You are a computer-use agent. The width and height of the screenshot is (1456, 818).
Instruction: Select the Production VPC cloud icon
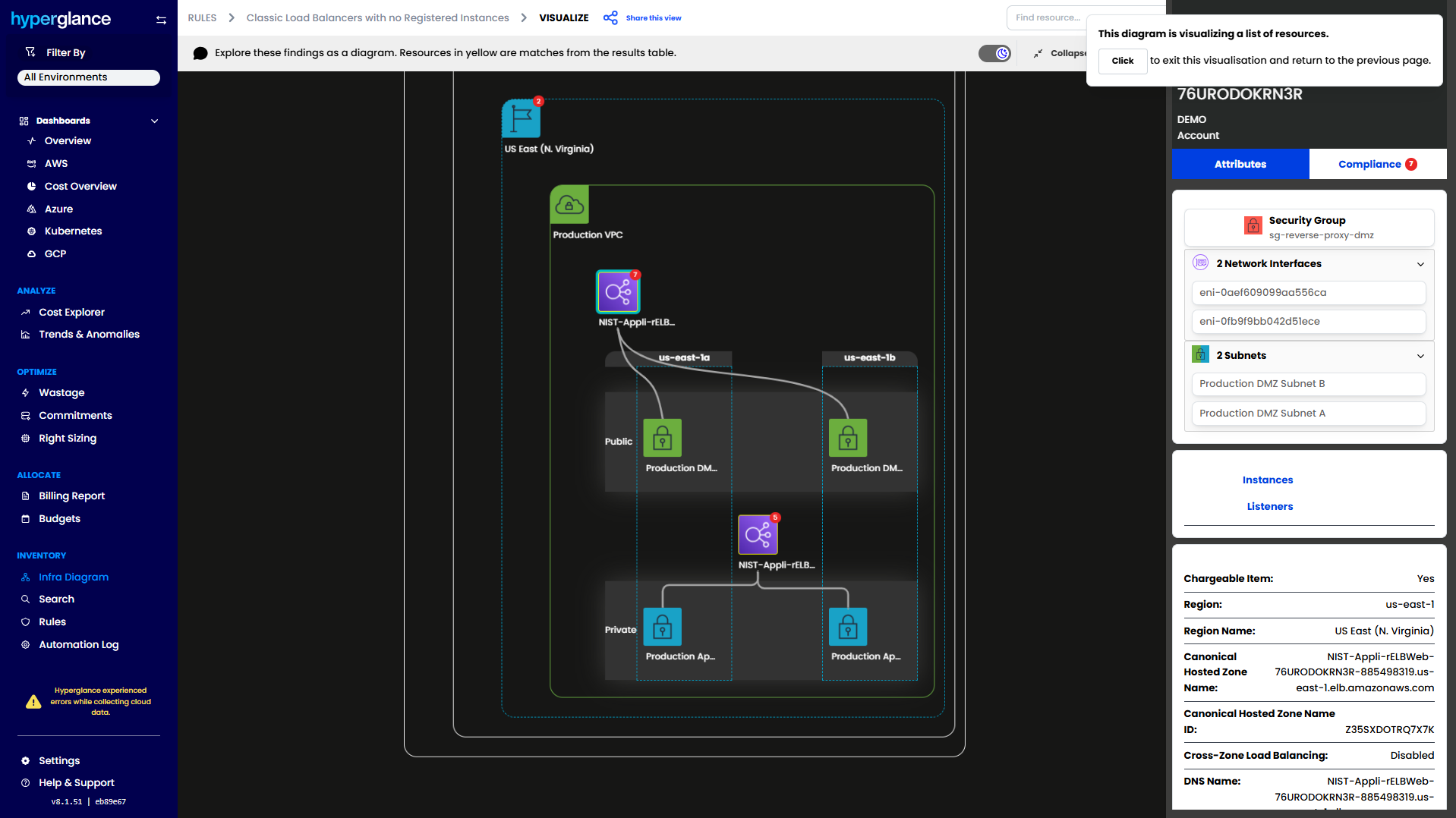pyautogui.click(x=569, y=205)
